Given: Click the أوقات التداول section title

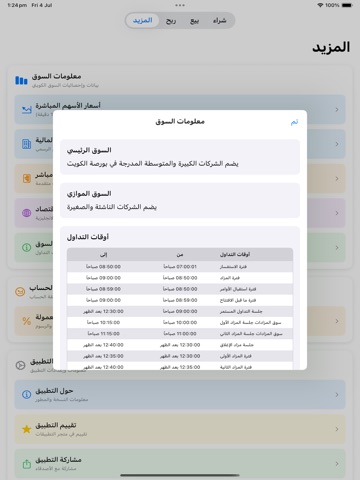Looking at the screenshot, I should [88, 237].
